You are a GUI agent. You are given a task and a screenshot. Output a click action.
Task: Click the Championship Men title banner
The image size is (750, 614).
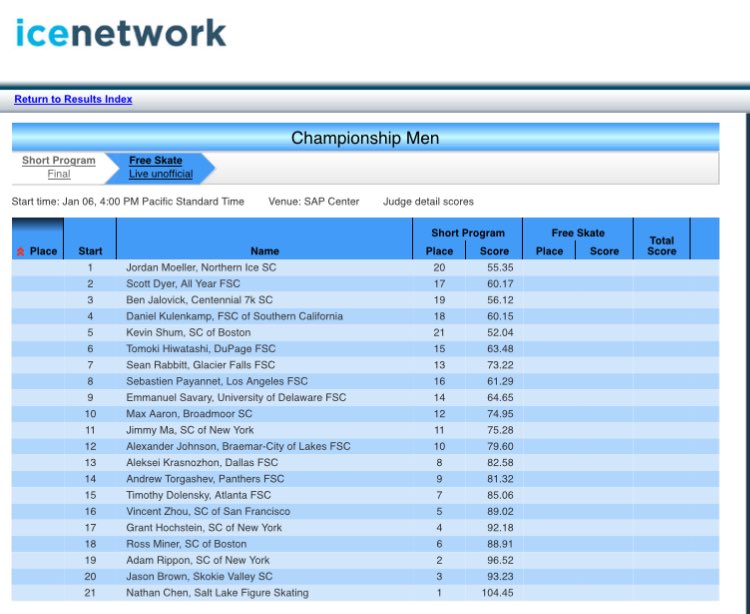point(365,138)
